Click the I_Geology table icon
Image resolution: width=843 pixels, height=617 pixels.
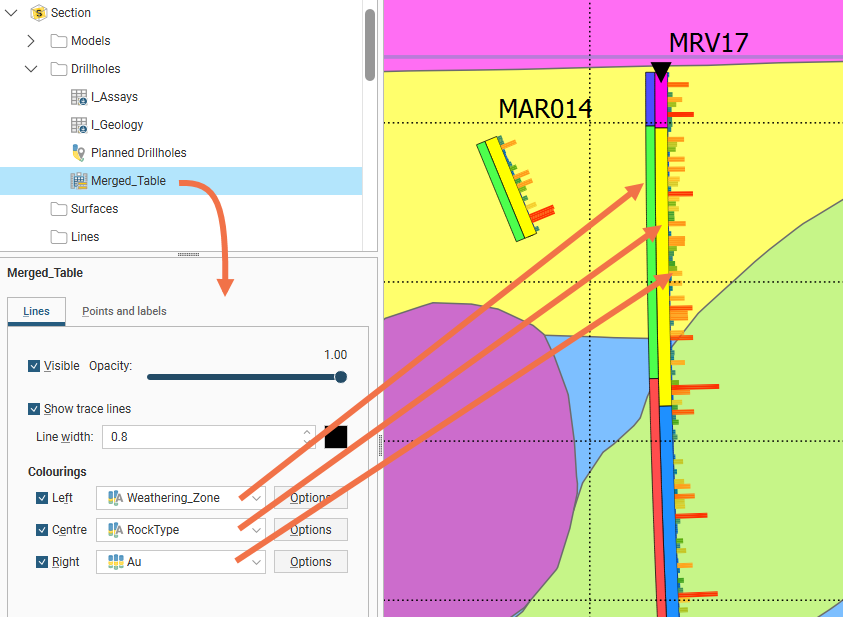point(79,125)
